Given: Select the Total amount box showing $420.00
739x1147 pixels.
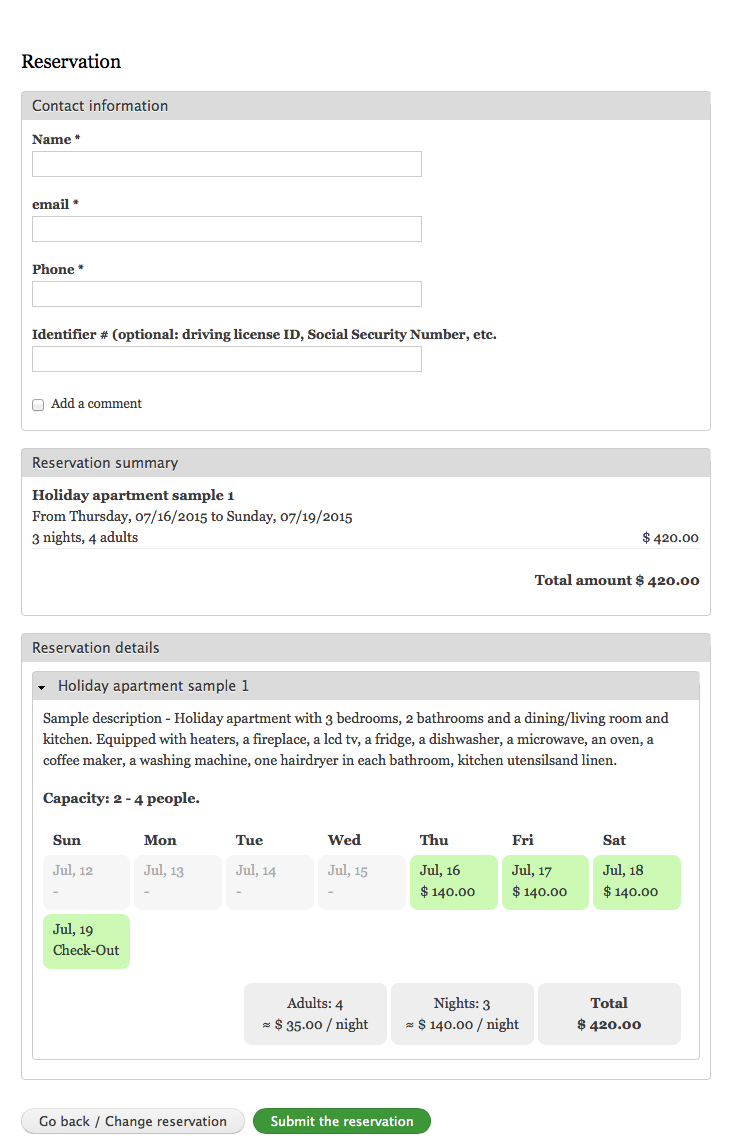Looking at the screenshot, I should 609,1013.
